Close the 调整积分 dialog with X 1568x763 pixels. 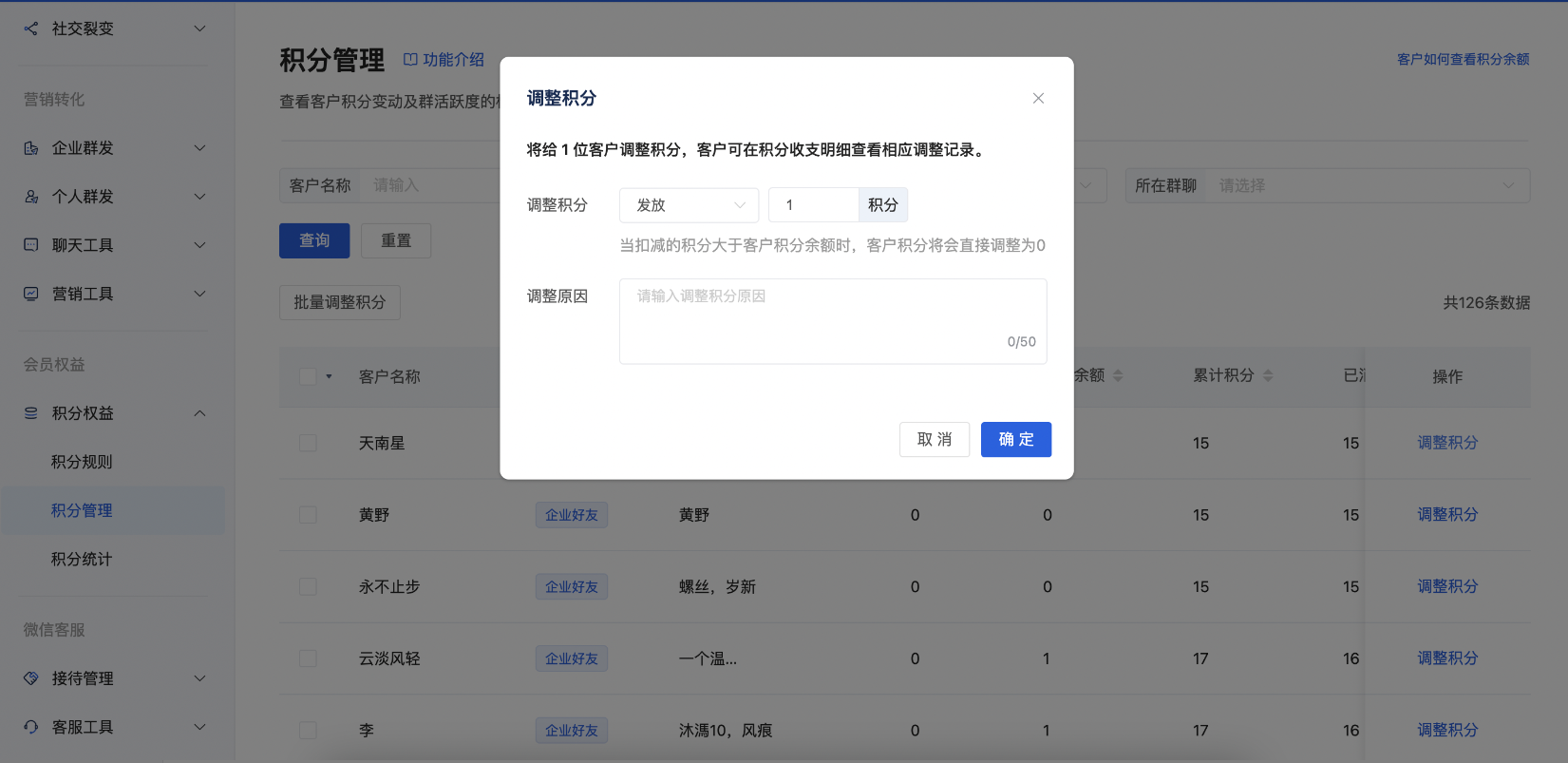tap(1038, 98)
